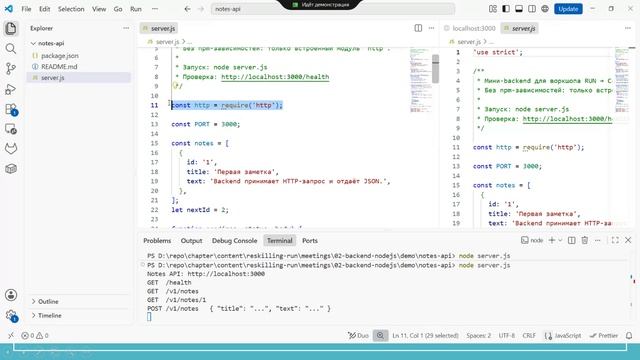Toggle primary side bar visibility
Image resolution: width=640 pixels, height=360 pixels.
506,9
